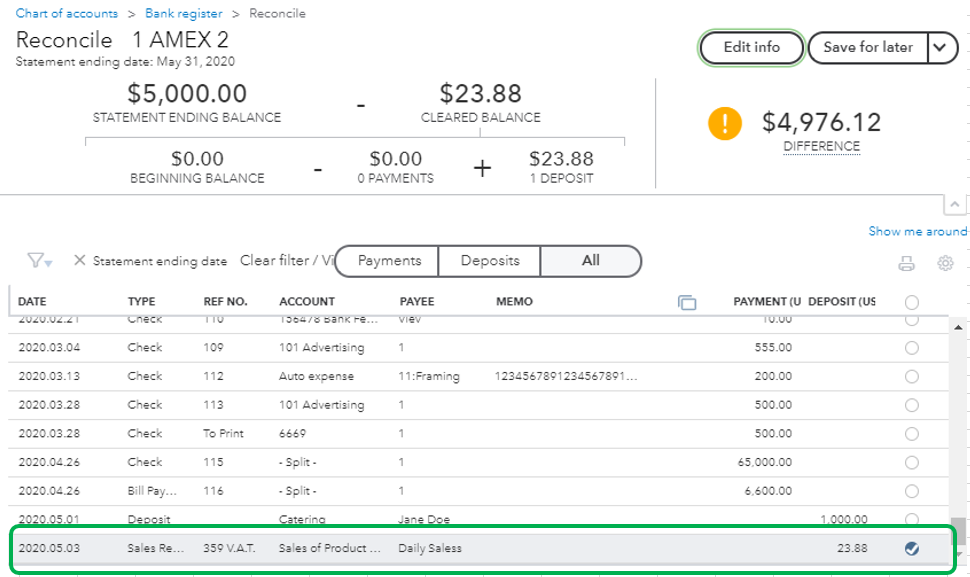
Task: Click Clear filter / View all link
Action: tap(287, 260)
